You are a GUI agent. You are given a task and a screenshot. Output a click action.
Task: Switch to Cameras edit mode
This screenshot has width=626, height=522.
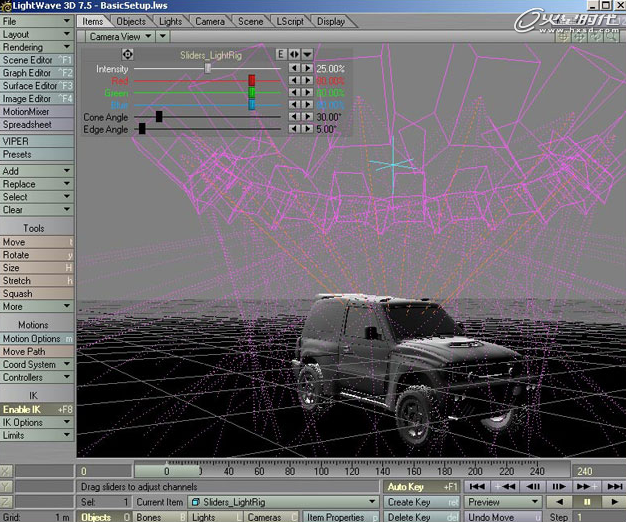click(x=271, y=517)
